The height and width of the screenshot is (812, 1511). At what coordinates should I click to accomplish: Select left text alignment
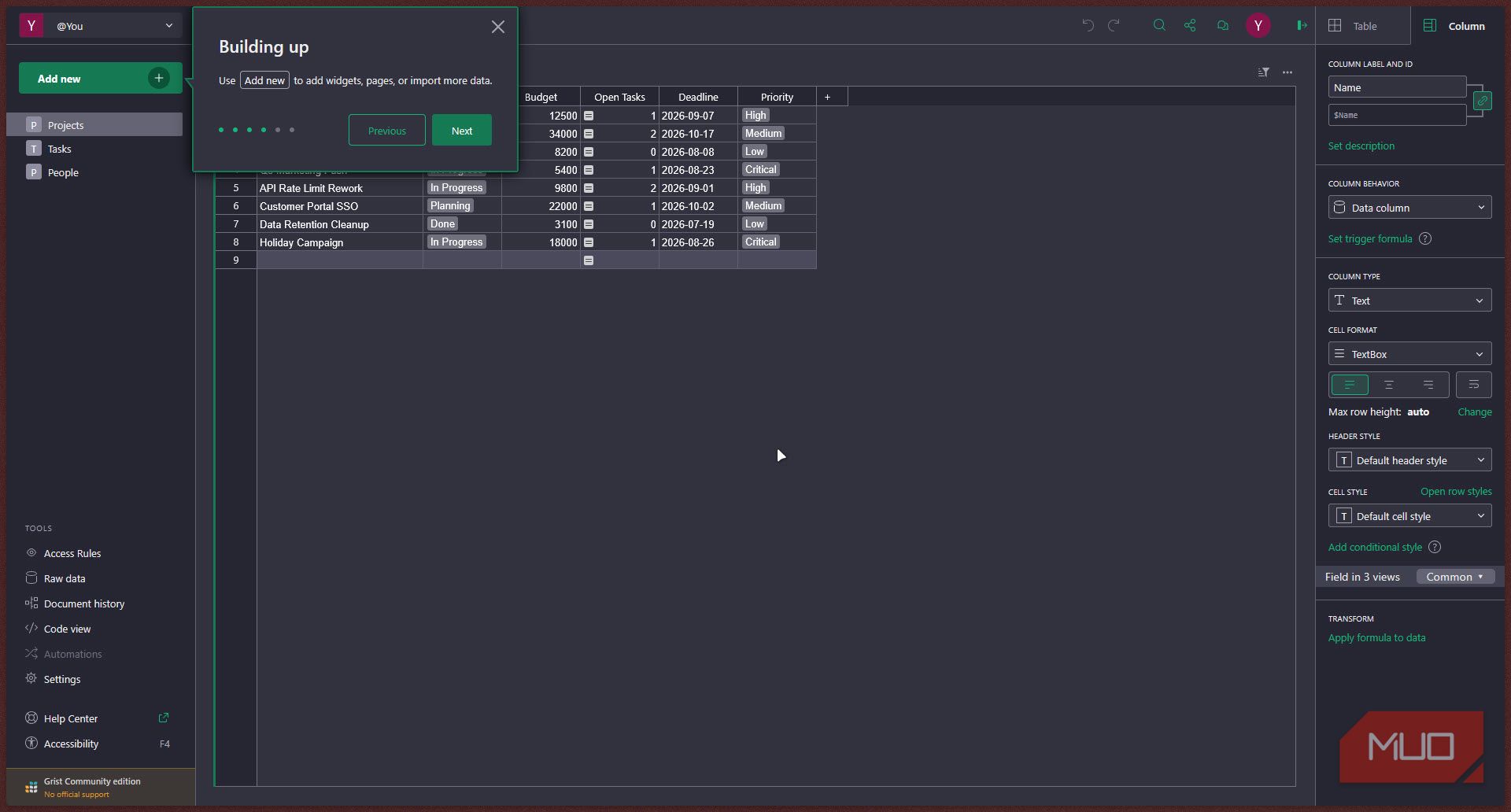coord(1350,385)
